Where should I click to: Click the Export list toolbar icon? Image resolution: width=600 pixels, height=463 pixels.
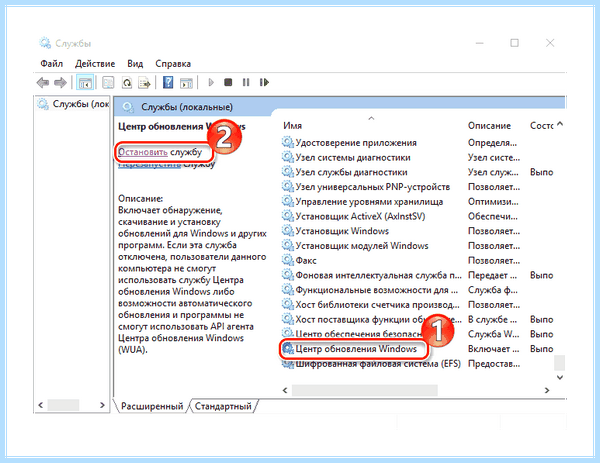click(145, 82)
